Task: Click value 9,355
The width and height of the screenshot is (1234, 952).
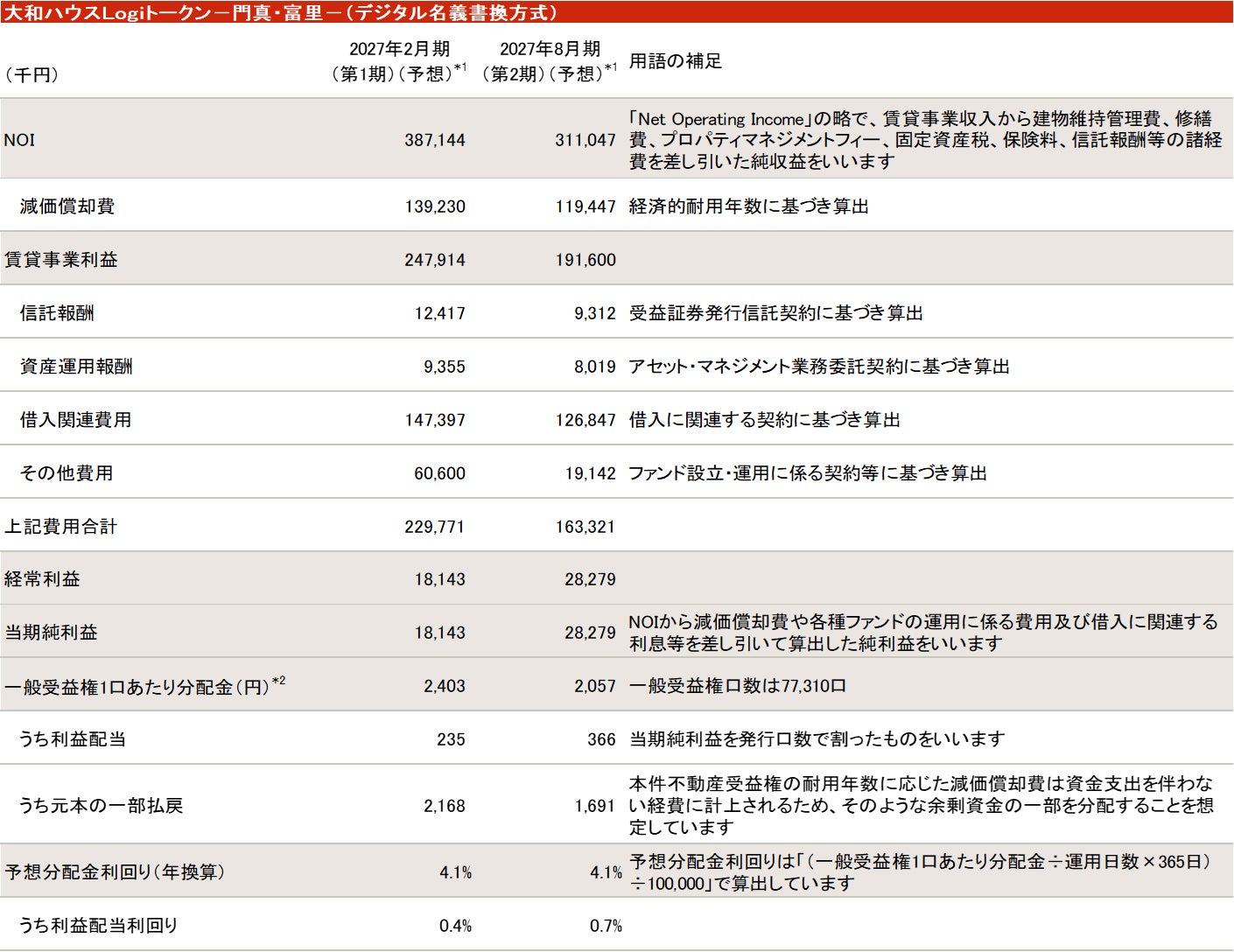Action: [x=445, y=367]
